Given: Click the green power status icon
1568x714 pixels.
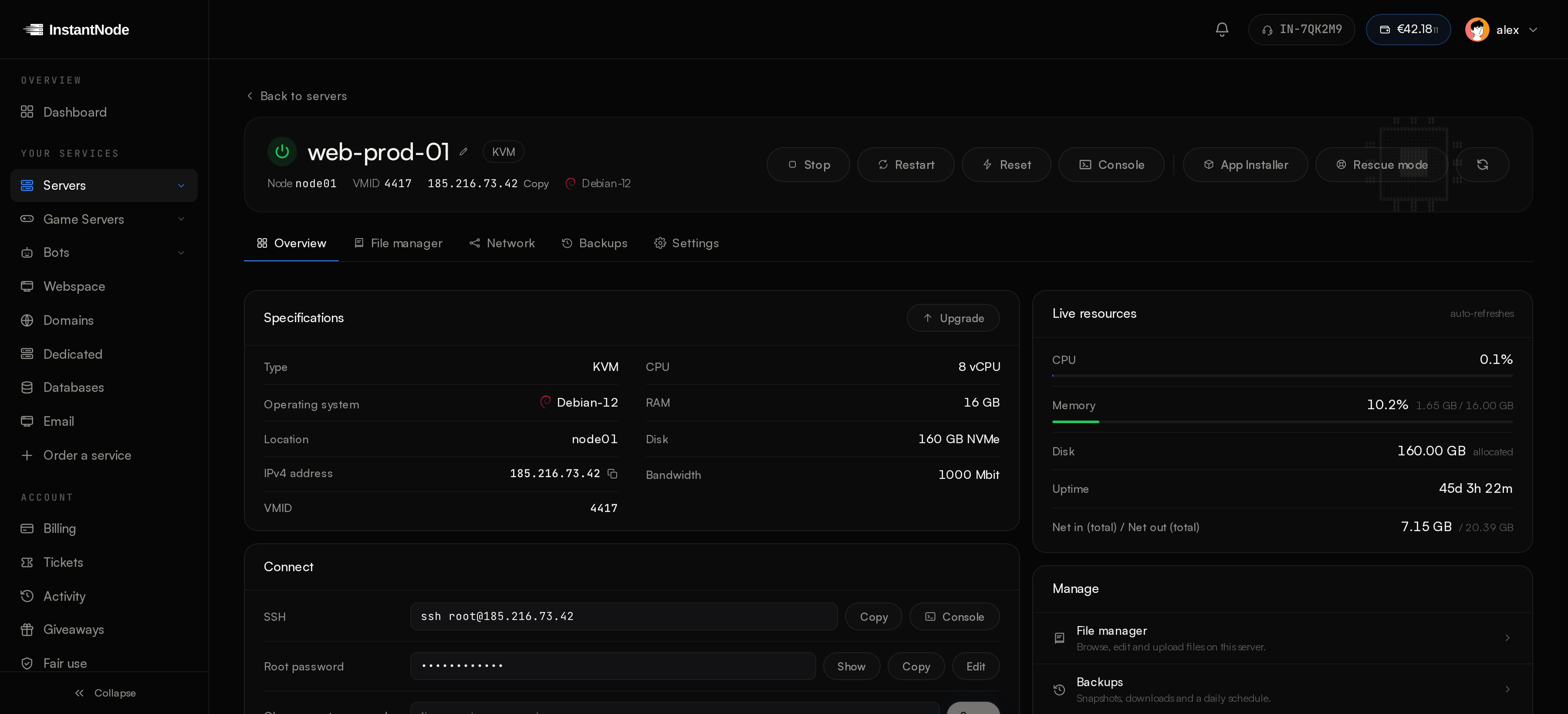Looking at the screenshot, I should (282, 152).
